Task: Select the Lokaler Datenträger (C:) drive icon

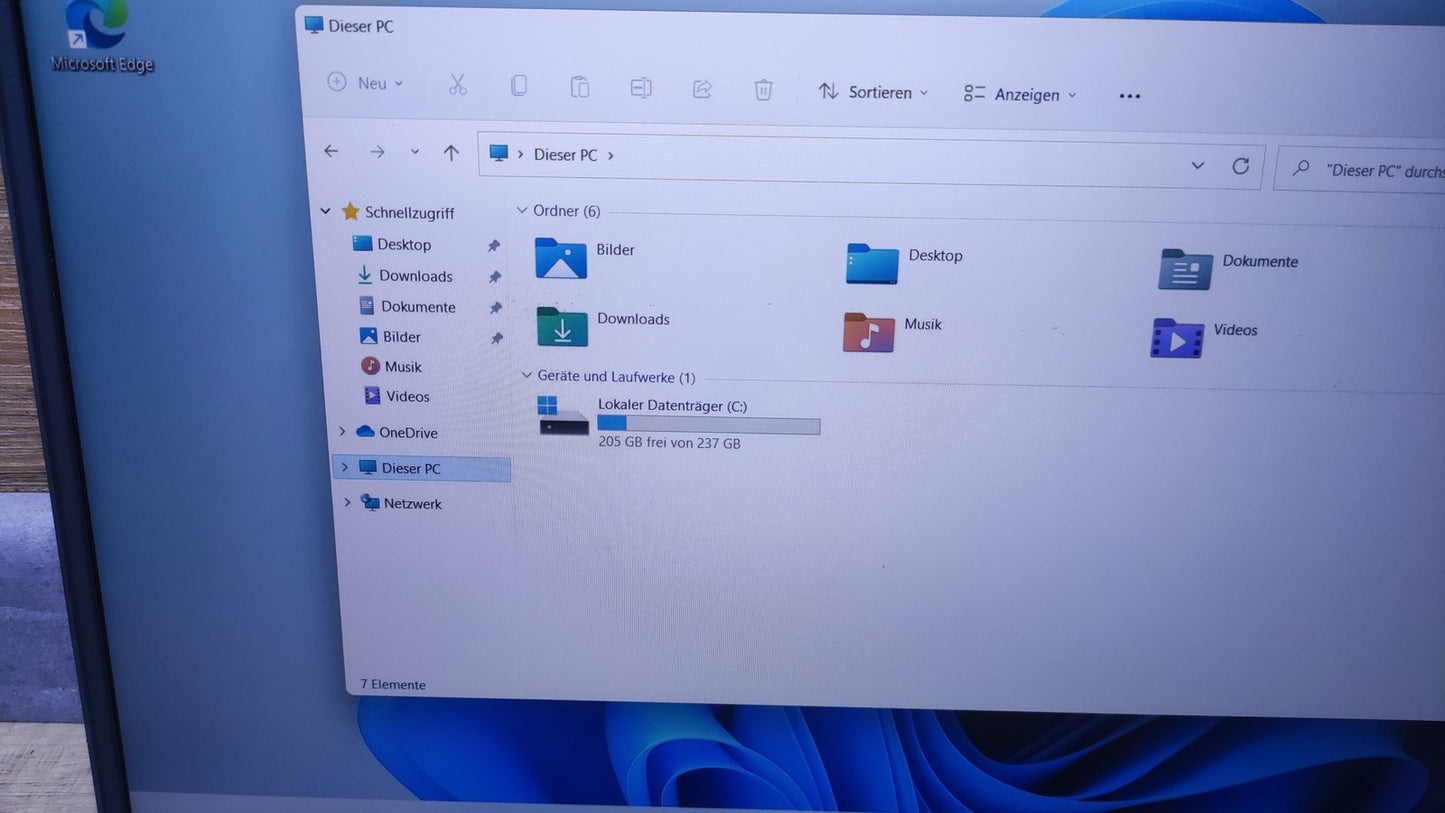Action: (564, 416)
